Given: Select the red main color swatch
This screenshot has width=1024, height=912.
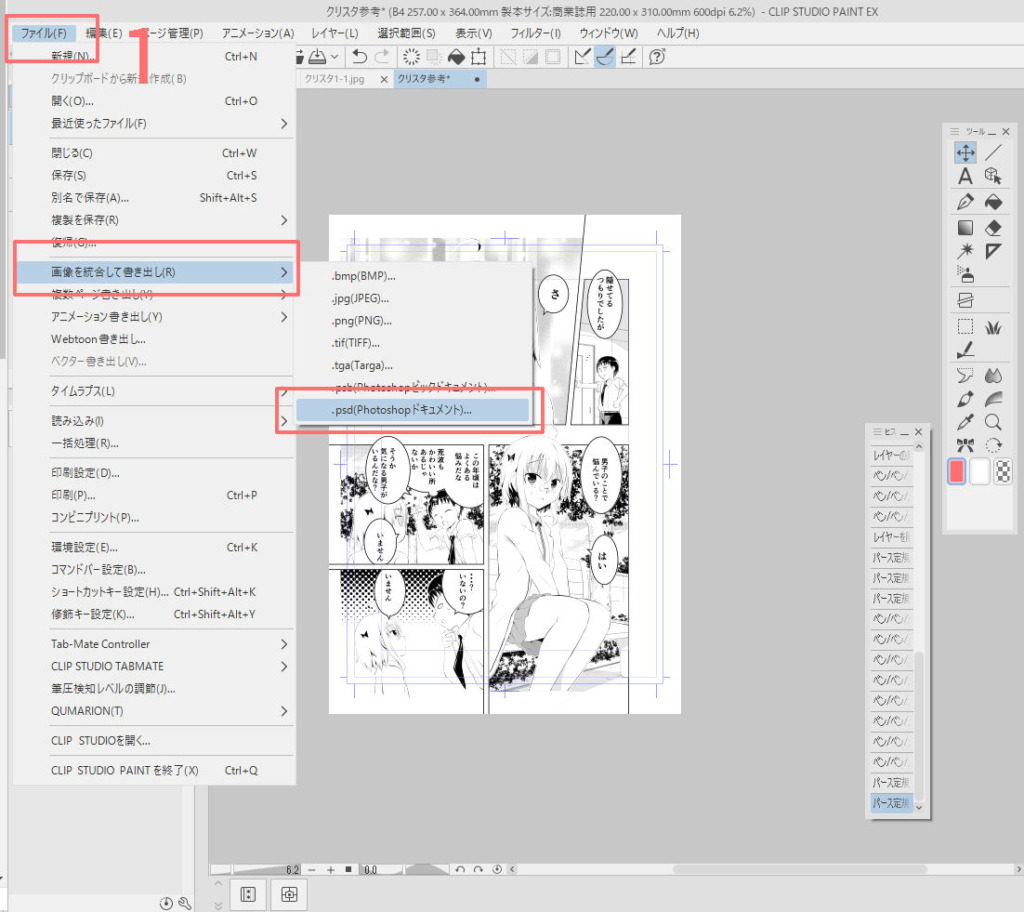Looking at the screenshot, I should [x=956, y=471].
